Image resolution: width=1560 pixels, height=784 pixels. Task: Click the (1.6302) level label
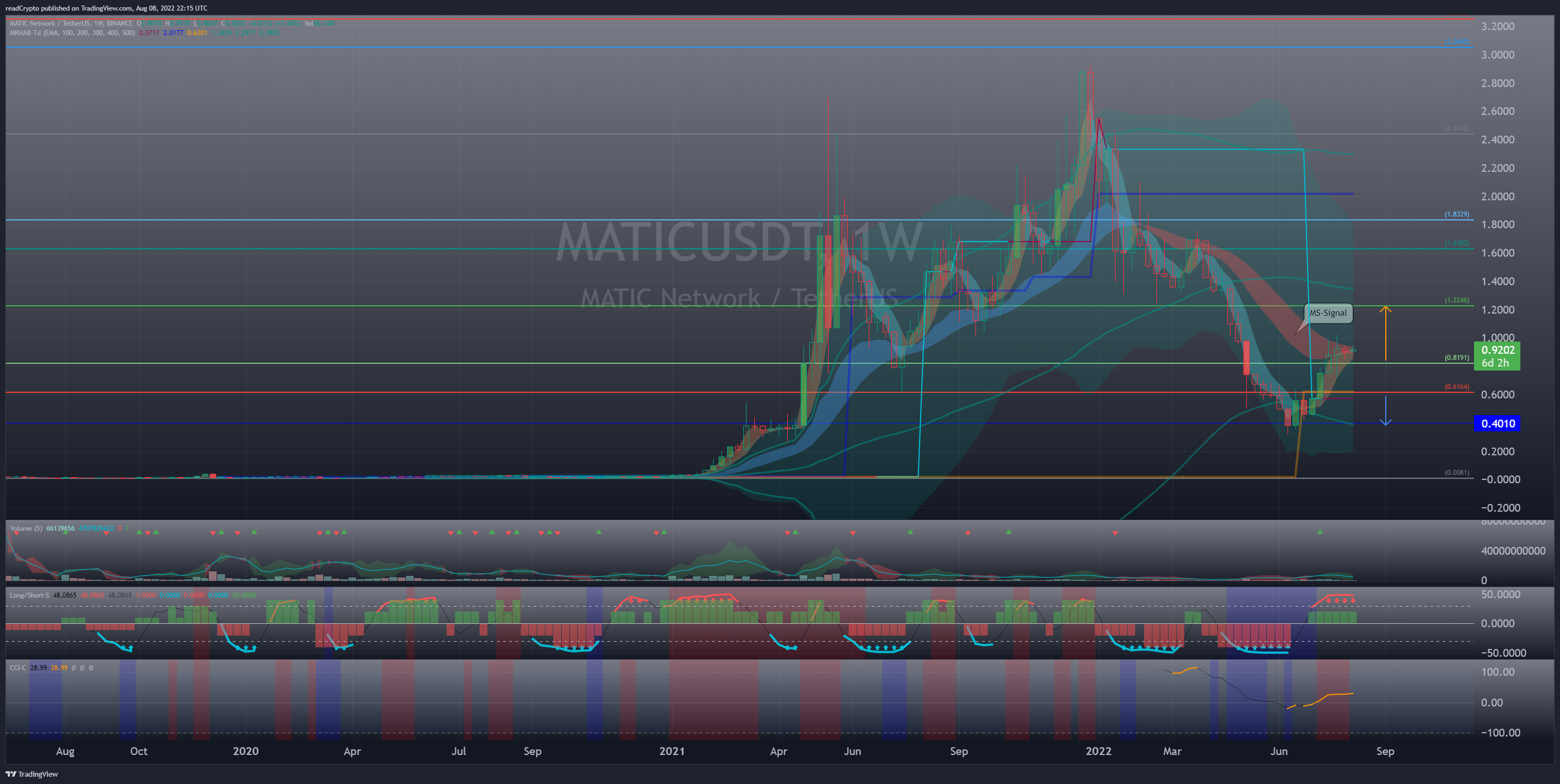click(x=1457, y=243)
